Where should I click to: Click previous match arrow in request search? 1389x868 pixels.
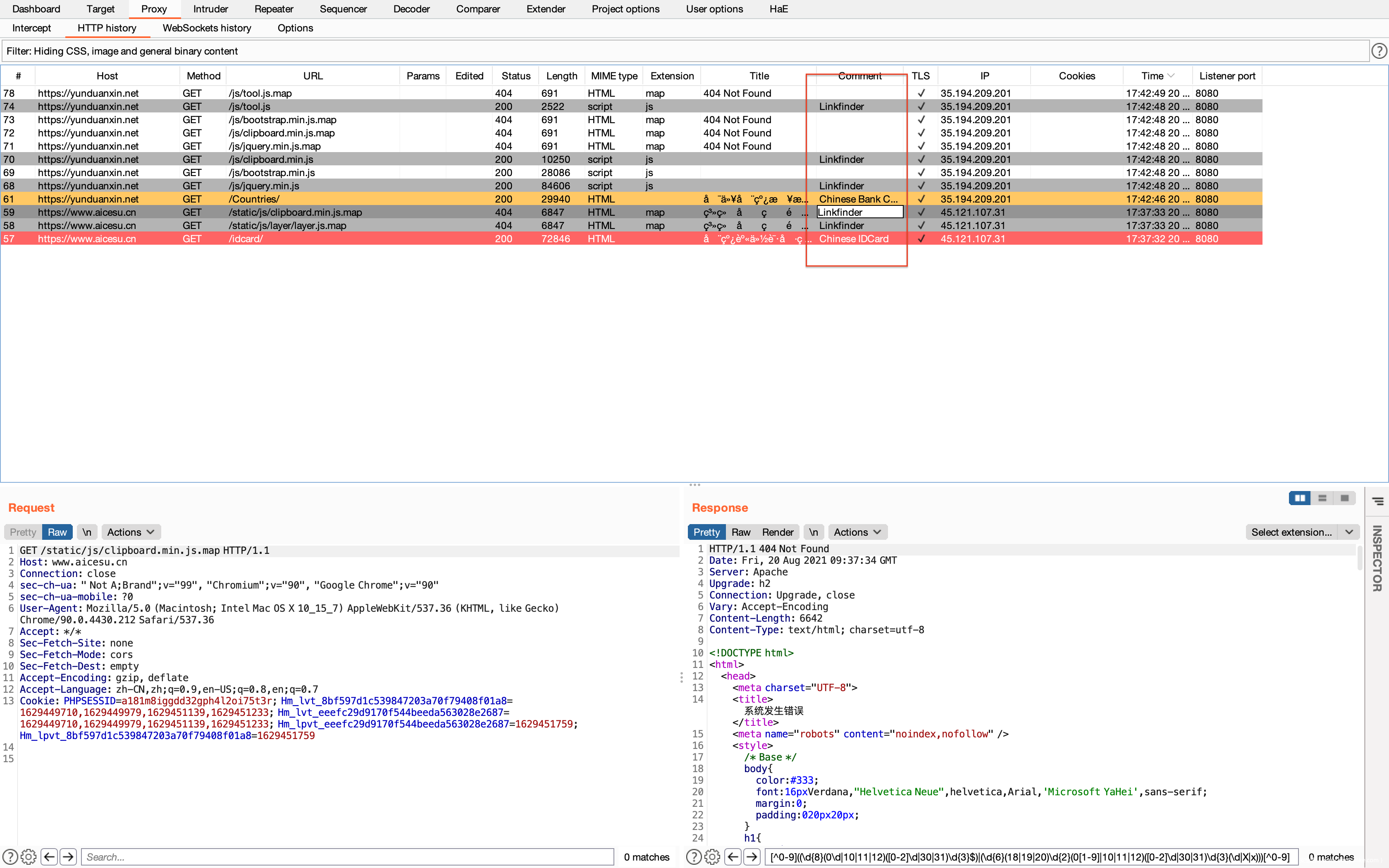(x=49, y=856)
